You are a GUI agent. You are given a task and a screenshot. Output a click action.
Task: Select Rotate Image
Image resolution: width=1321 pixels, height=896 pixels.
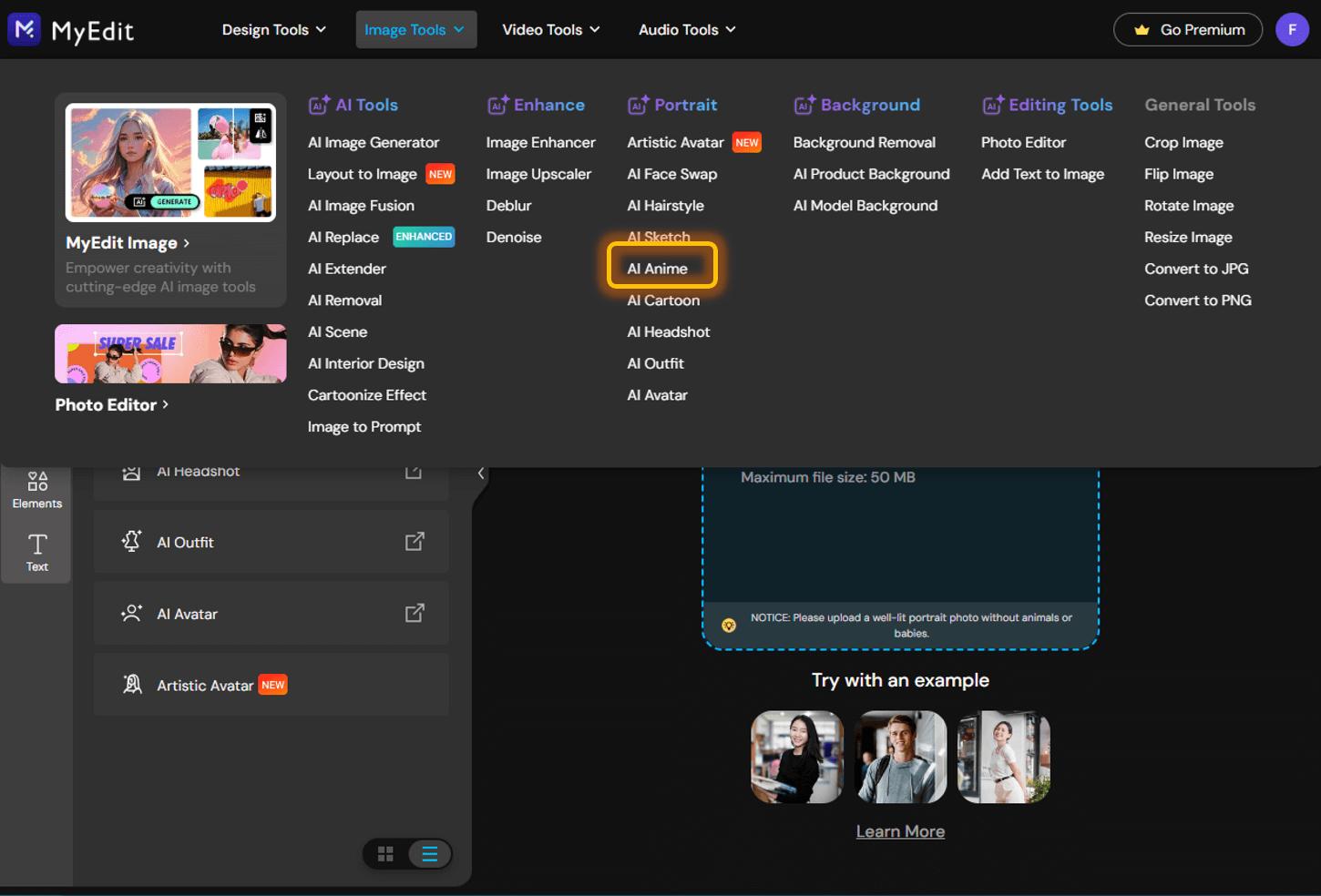(x=1189, y=206)
